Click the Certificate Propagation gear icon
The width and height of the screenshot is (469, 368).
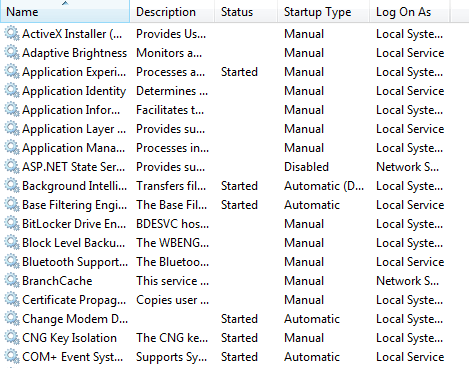click(12, 300)
